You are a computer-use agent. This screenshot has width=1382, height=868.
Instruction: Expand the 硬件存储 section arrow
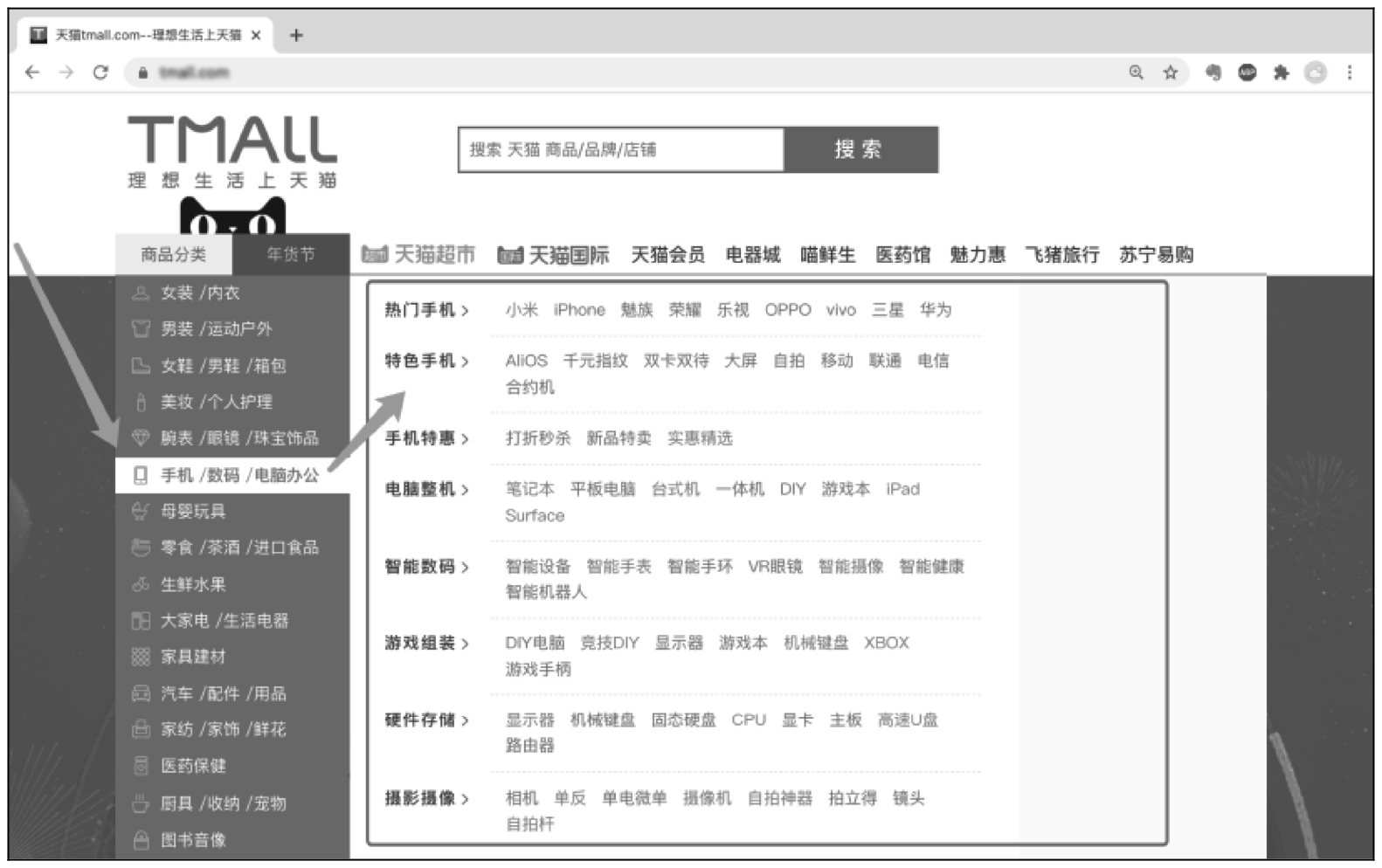[x=465, y=720]
